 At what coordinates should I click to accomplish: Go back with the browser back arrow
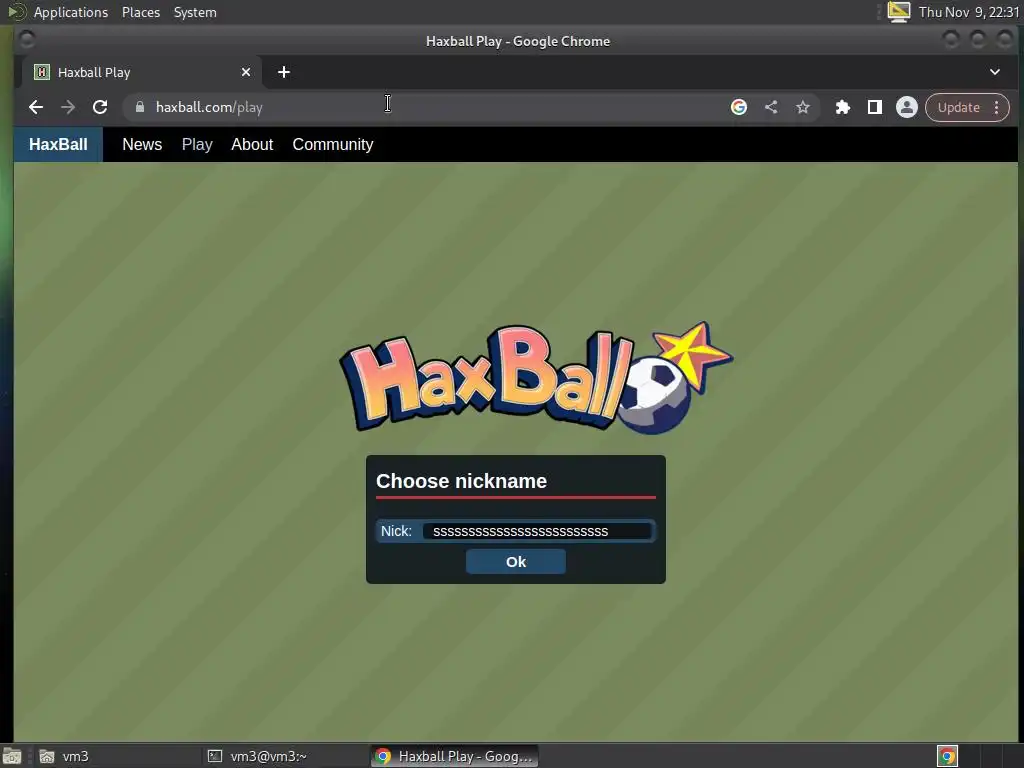coord(36,107)
